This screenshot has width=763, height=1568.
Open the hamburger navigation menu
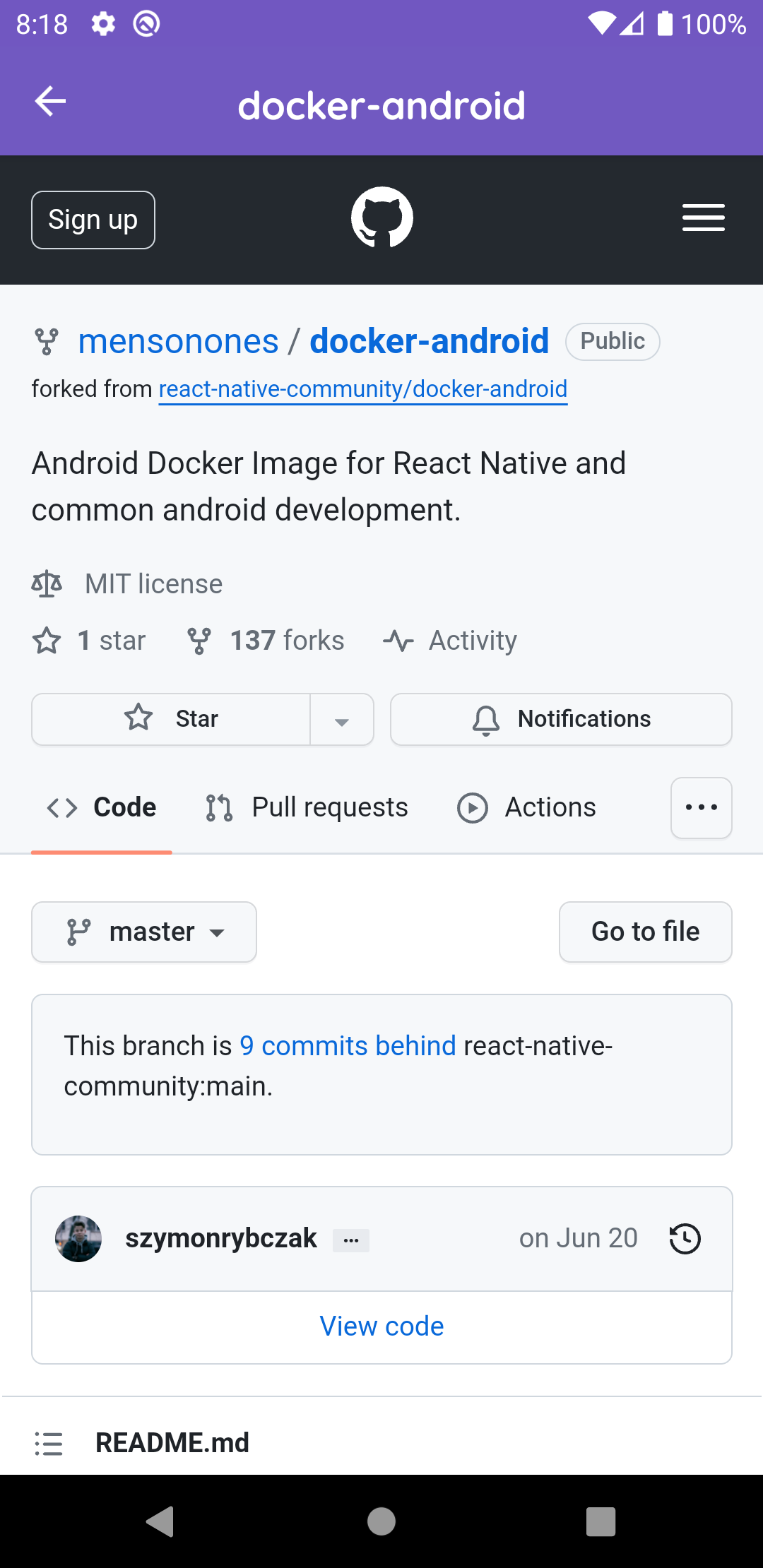[704, 218]
